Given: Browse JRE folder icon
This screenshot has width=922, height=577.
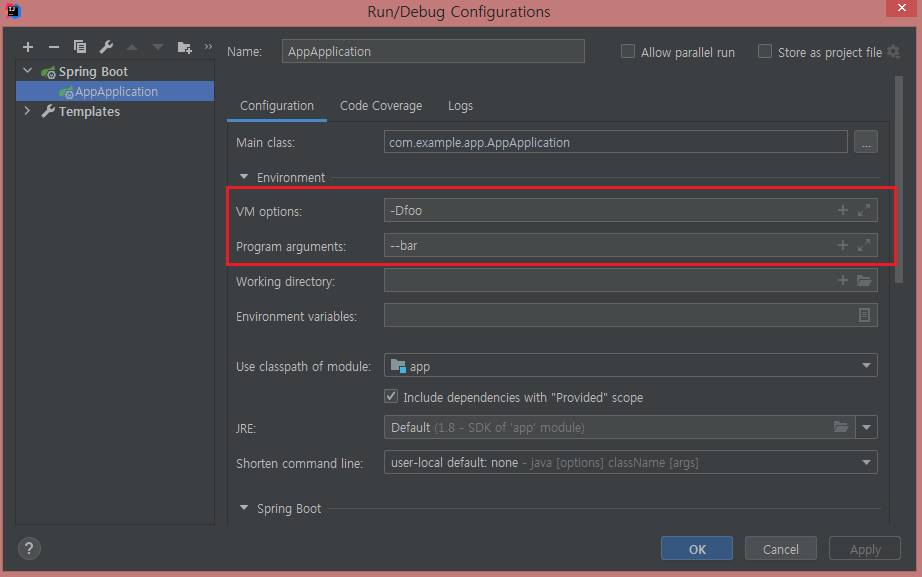Looking at the screenshot, I should pos(841,427).
